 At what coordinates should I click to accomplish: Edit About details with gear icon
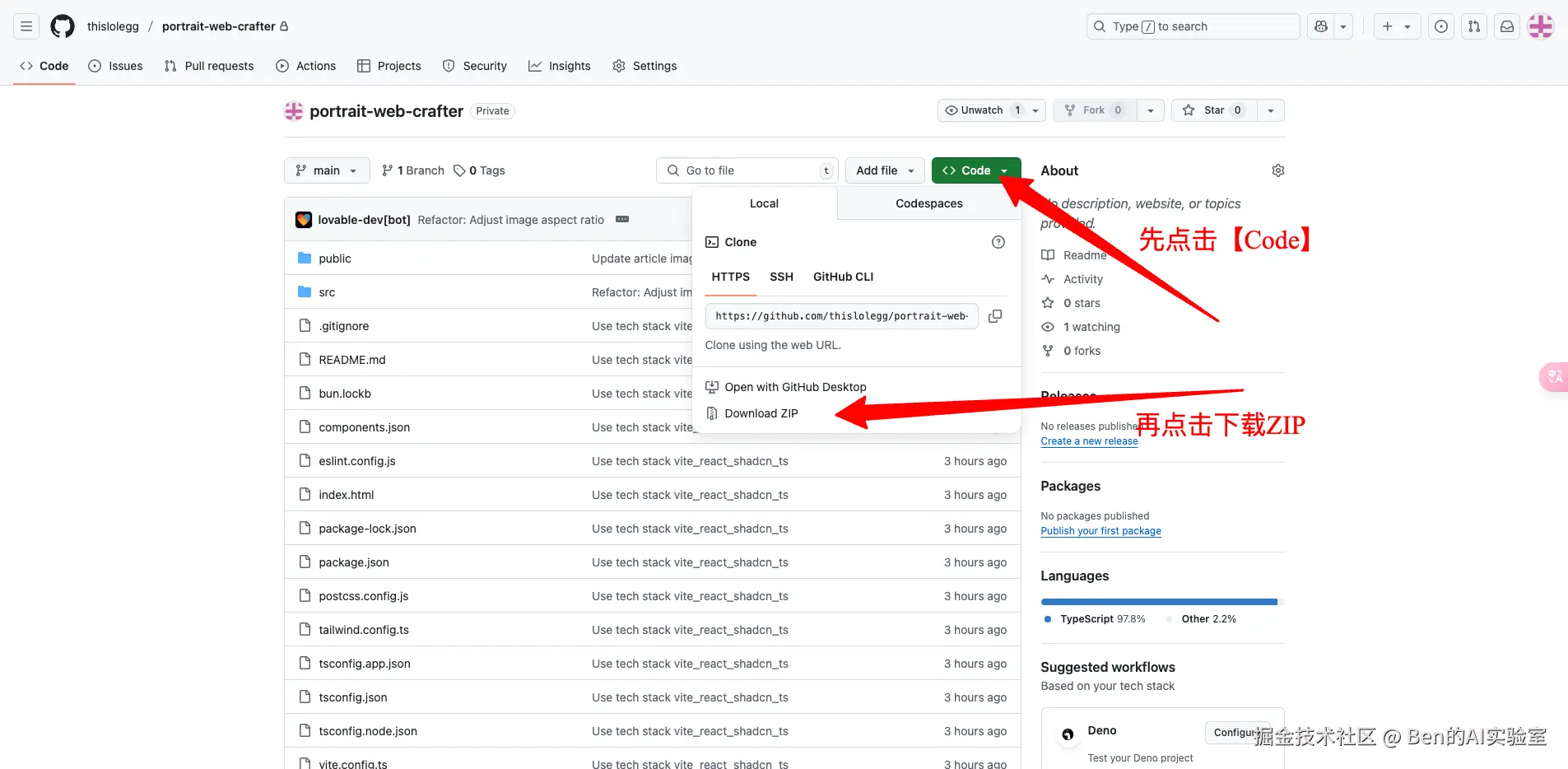coord(1278,170)
